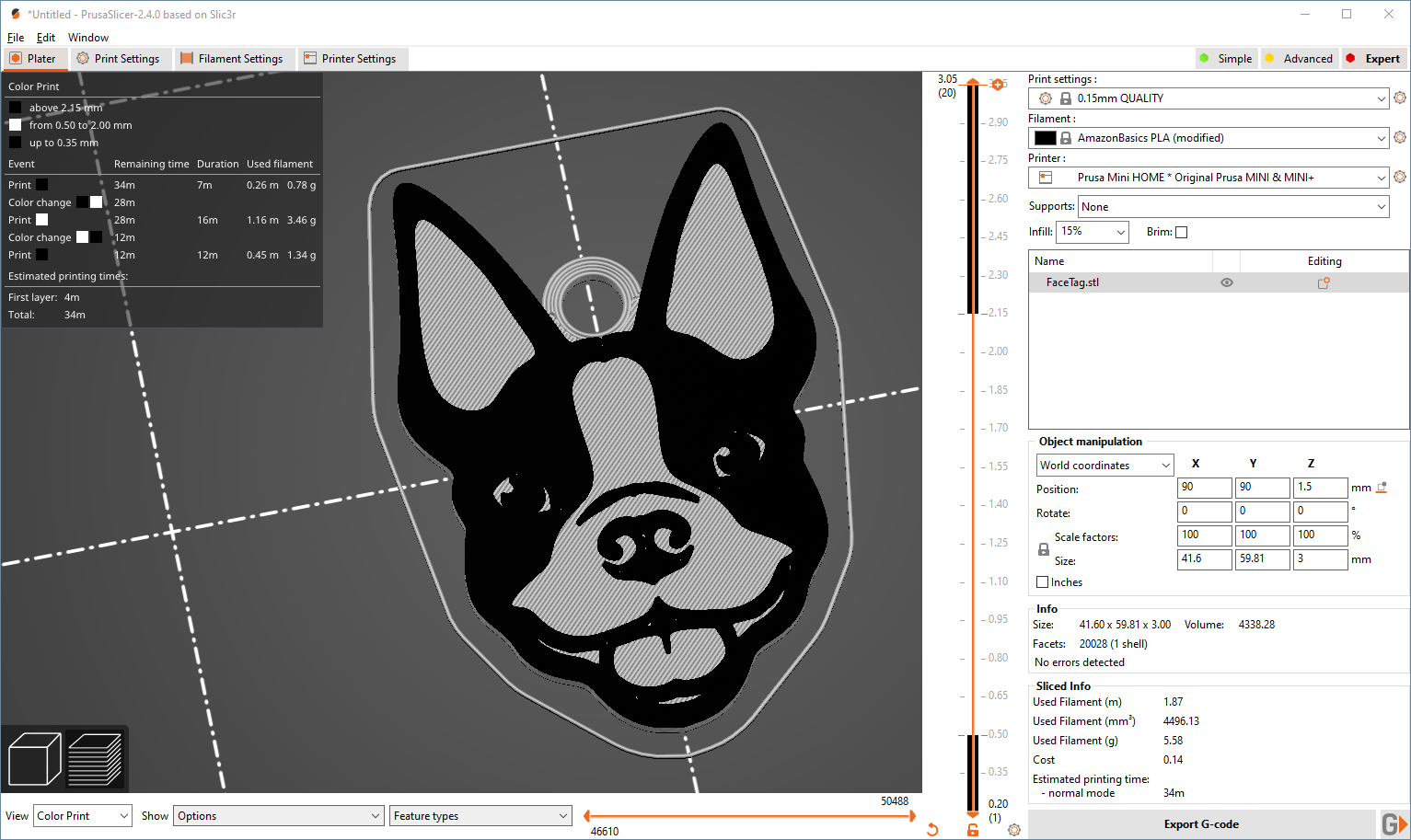This screenshot has width=1411, height=840.
Task: Click the Send G-code icon button
Action: click(x=1394, y=824)
